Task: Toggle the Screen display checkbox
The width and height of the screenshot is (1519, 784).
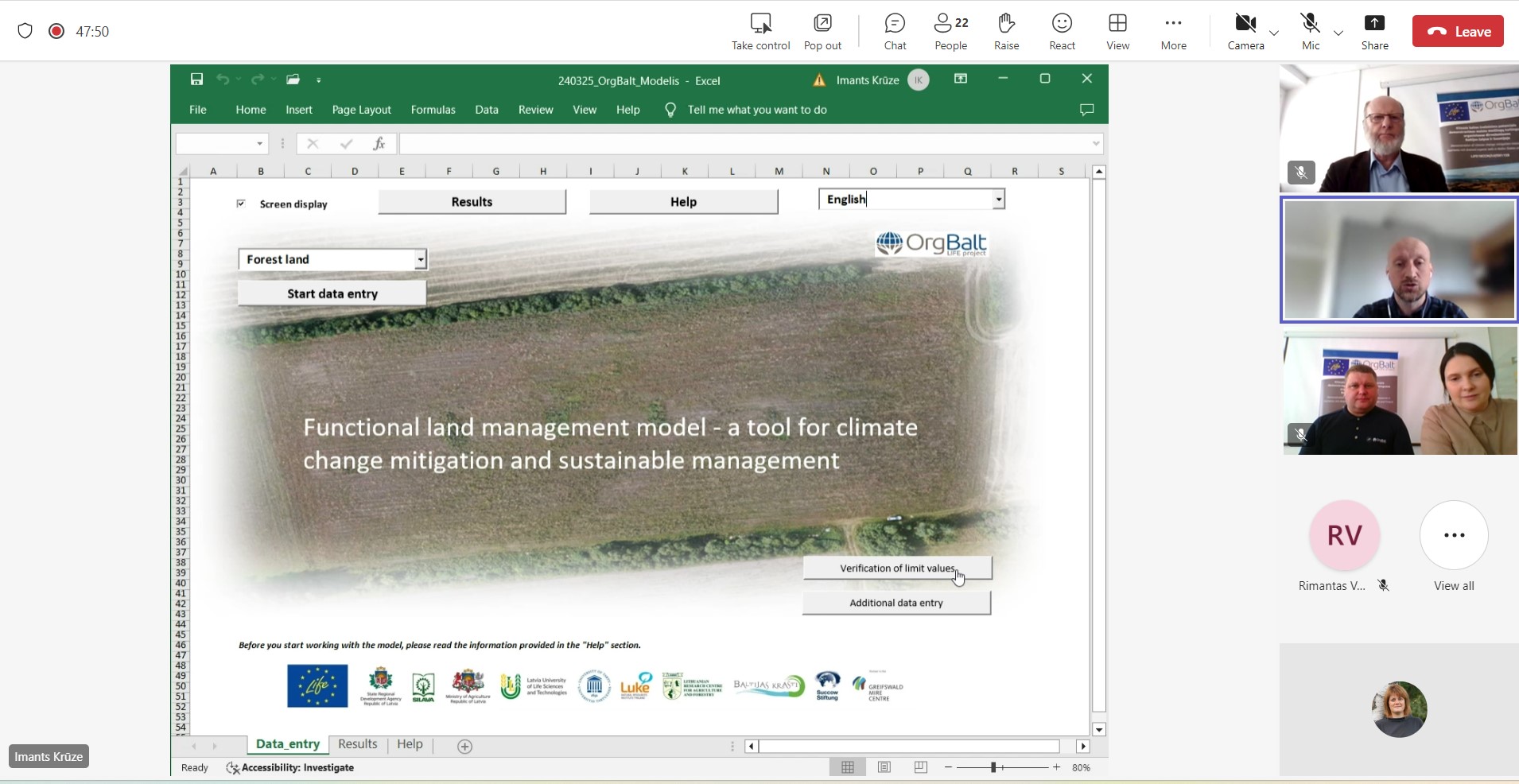Action: (x=241, y=204)
